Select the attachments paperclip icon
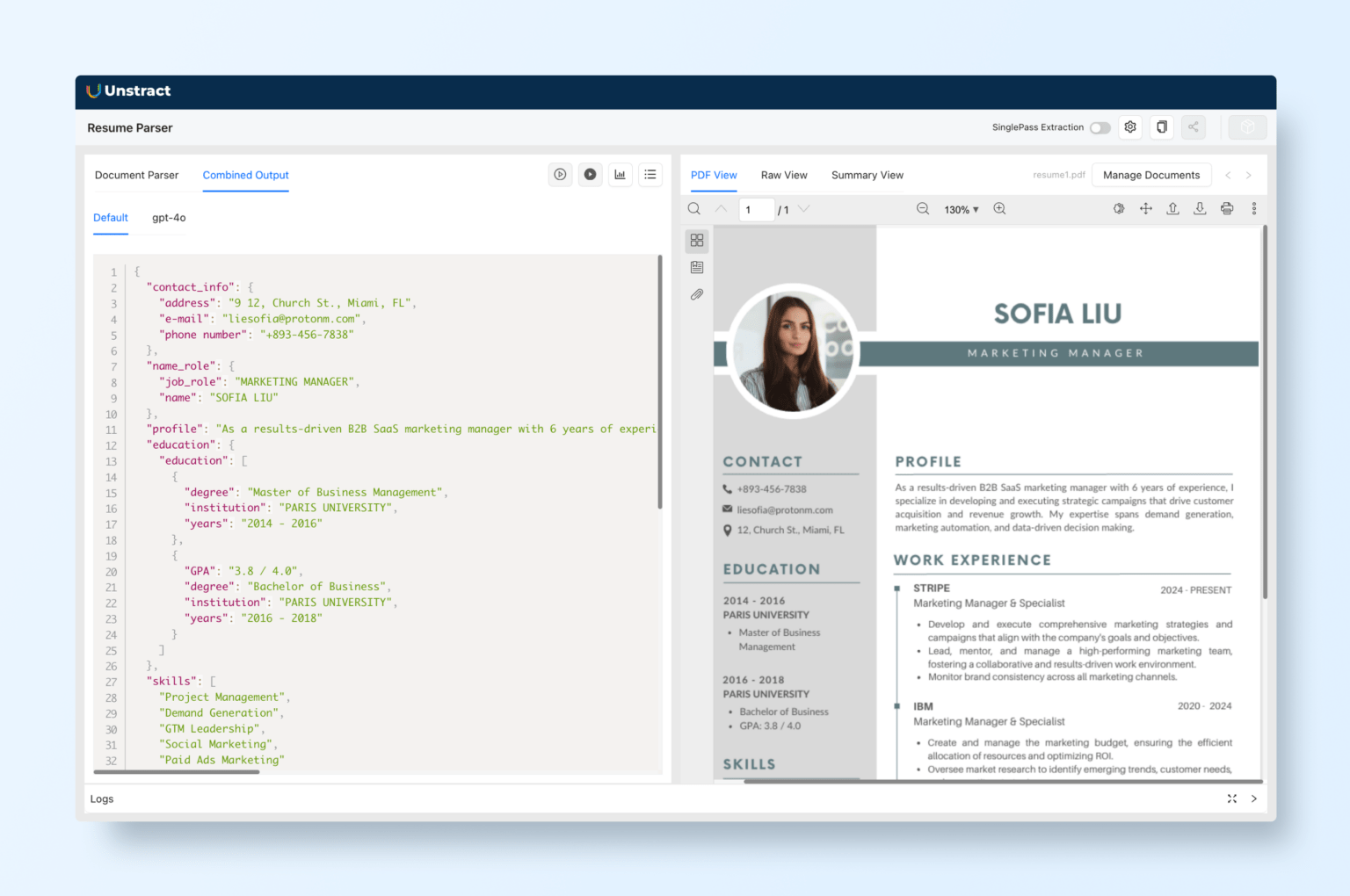This screenshot has width=1350, height=896. 697,294
